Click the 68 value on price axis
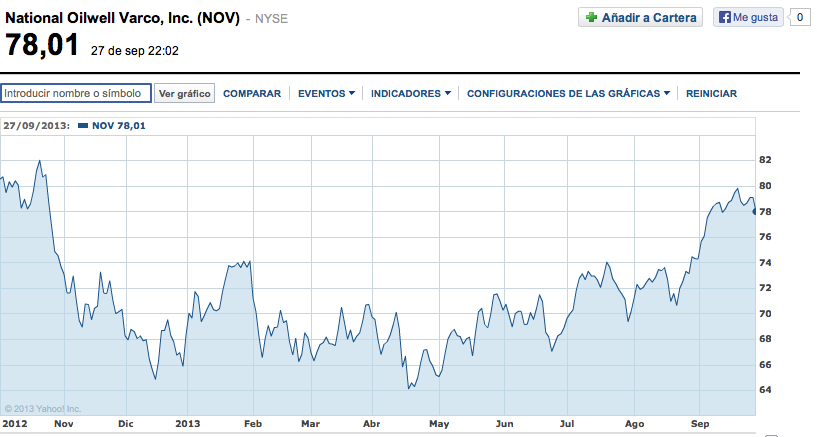Screen dimensions: 817x437 (765, 339)
